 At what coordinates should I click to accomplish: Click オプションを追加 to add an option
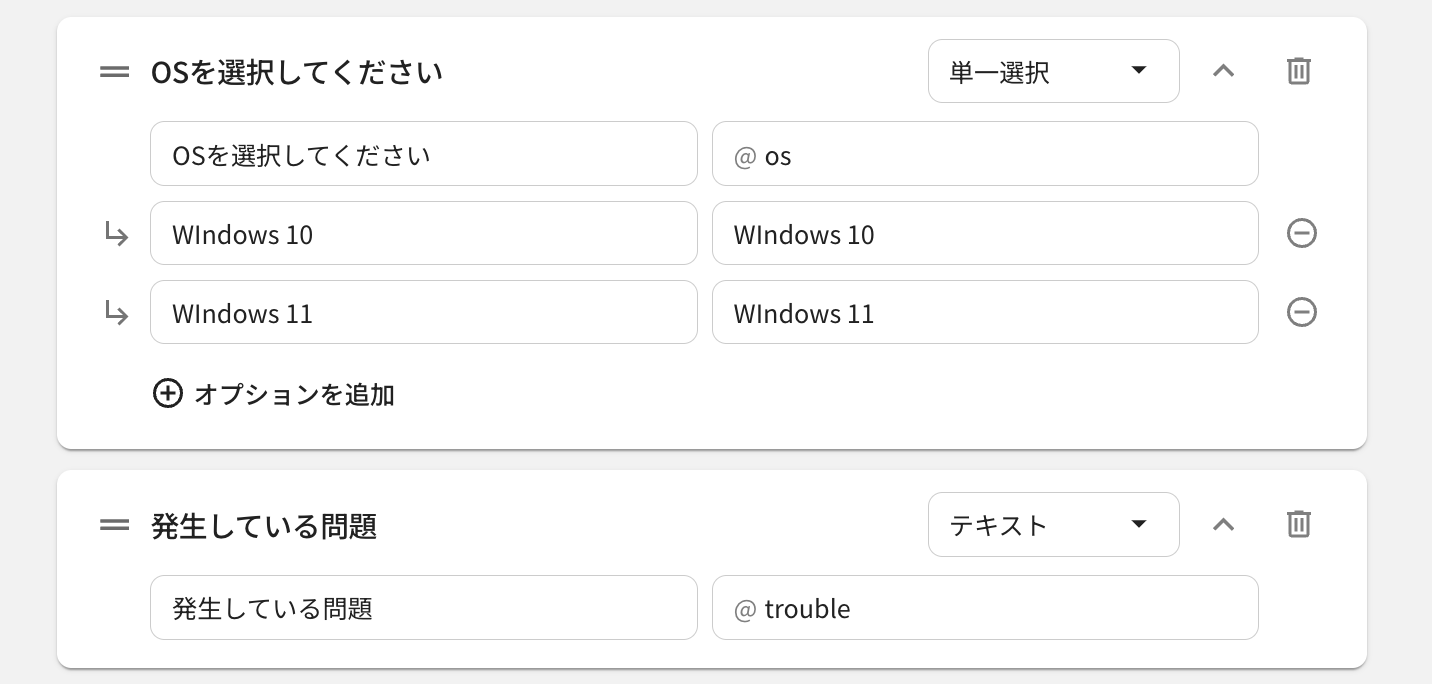coord(294,394)
